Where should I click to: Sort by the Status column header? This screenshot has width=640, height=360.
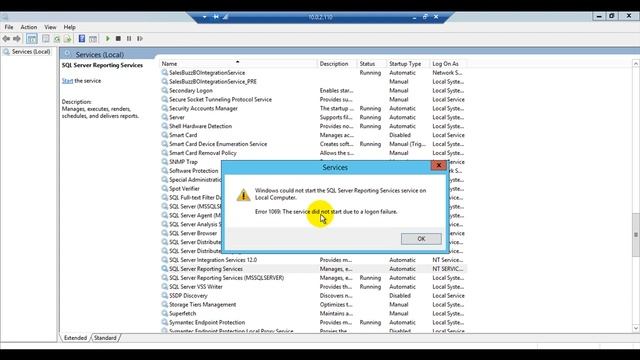(371, 64)
